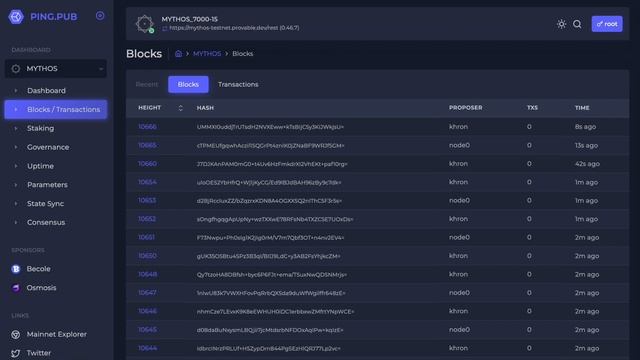The width and height of the screenshot is (640, 360).
Task: Click the HEIGHT column header
Action: (x=149, y=108)
